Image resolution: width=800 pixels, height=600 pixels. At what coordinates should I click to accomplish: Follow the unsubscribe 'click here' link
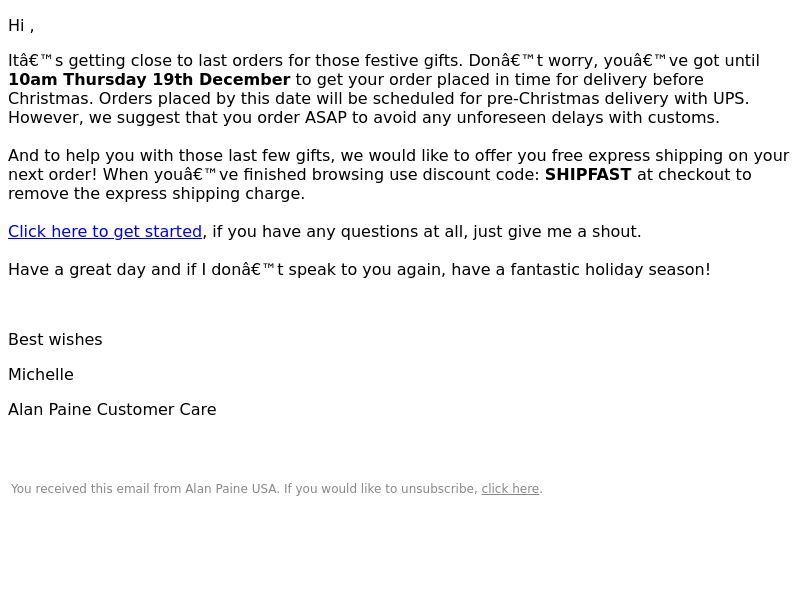pyautogui.click(x=510, y=489)
